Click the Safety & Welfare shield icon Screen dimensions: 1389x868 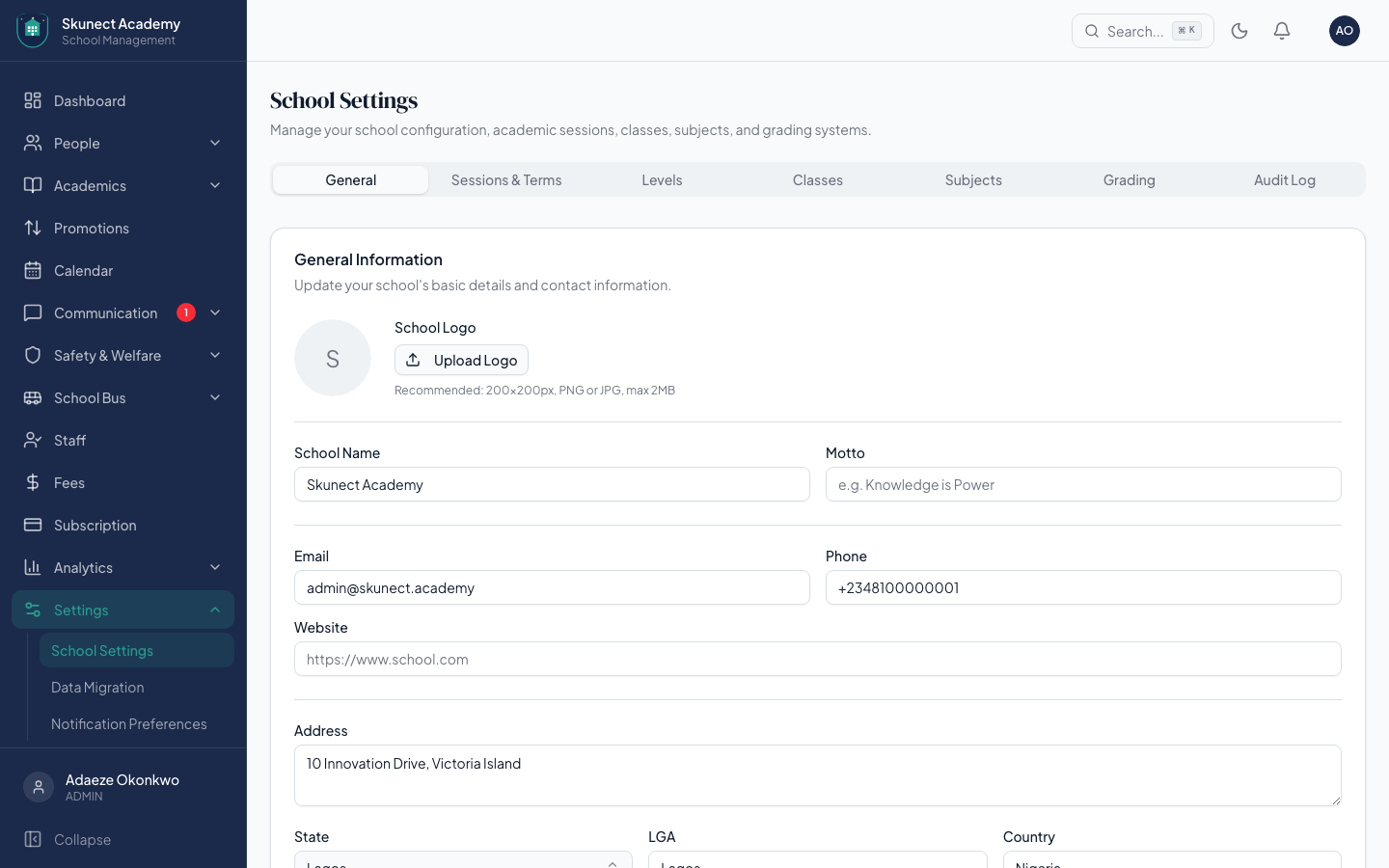tap(33, 355)
